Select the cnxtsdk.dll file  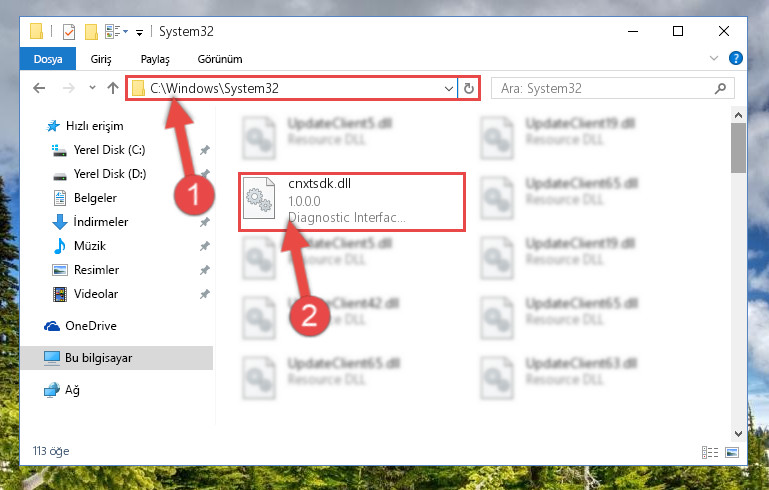point(351,202)
